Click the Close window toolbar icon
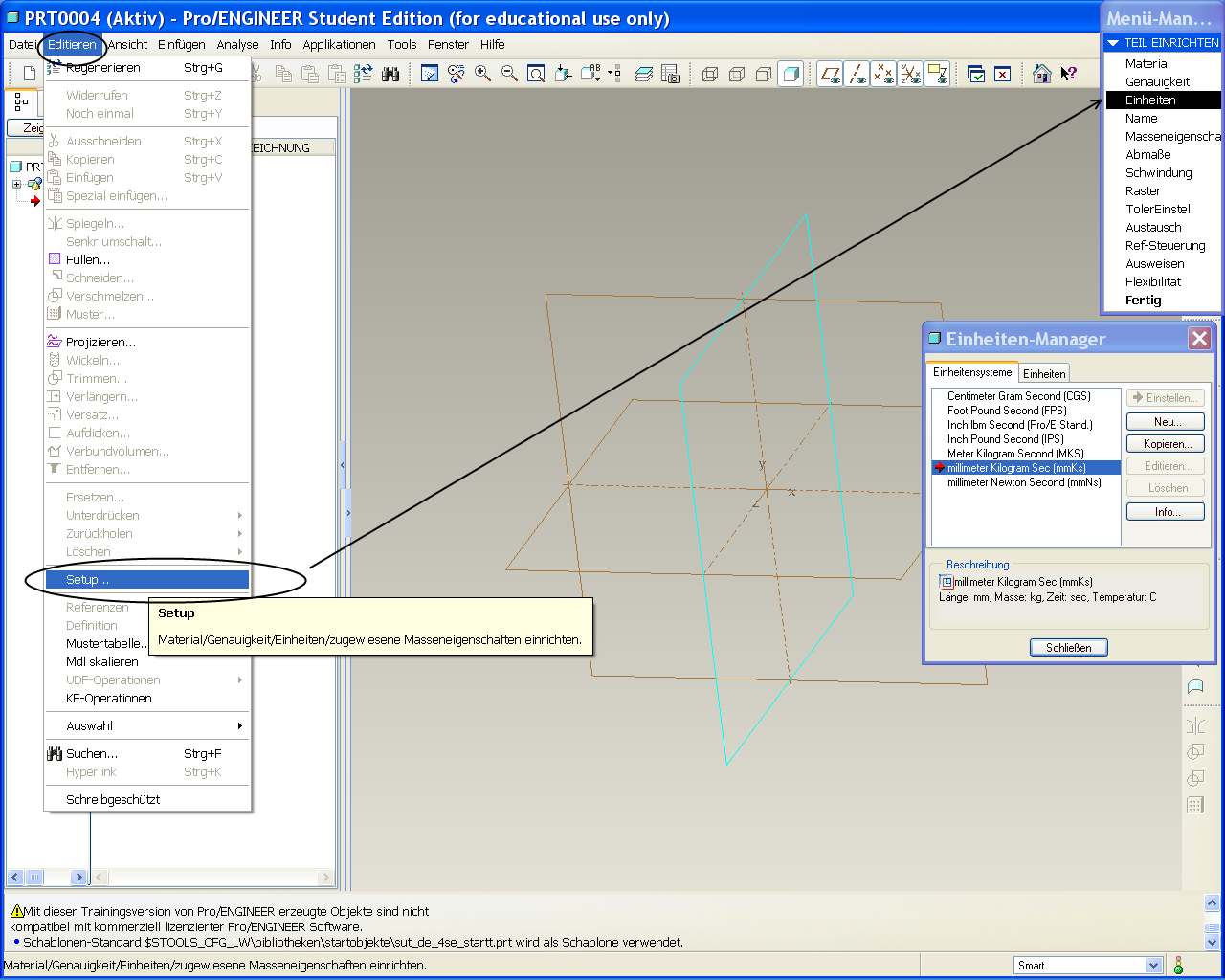 click(1003, 74)
